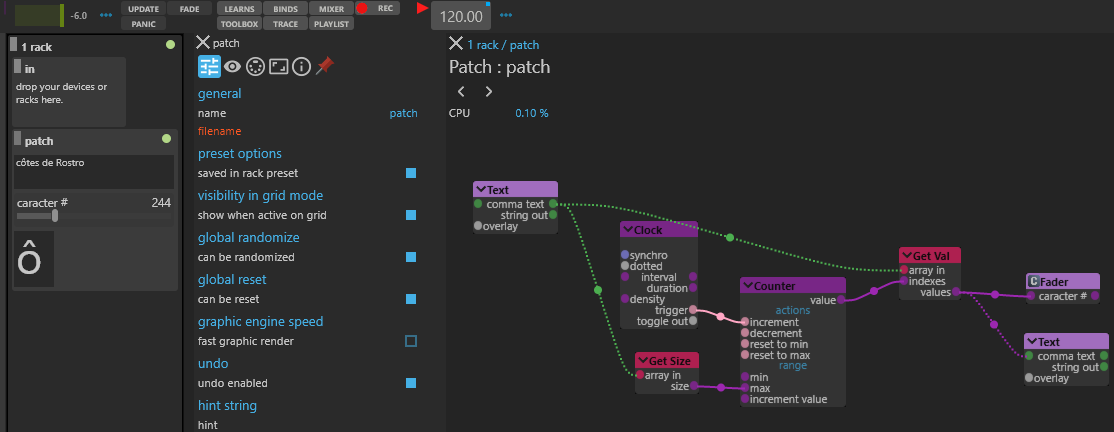Image resolution: width=1114 pixels, height=432 pixels.
Task: Click the layout frame icon in patch panel
Action: pyautogui.click(x=278, y=66)
